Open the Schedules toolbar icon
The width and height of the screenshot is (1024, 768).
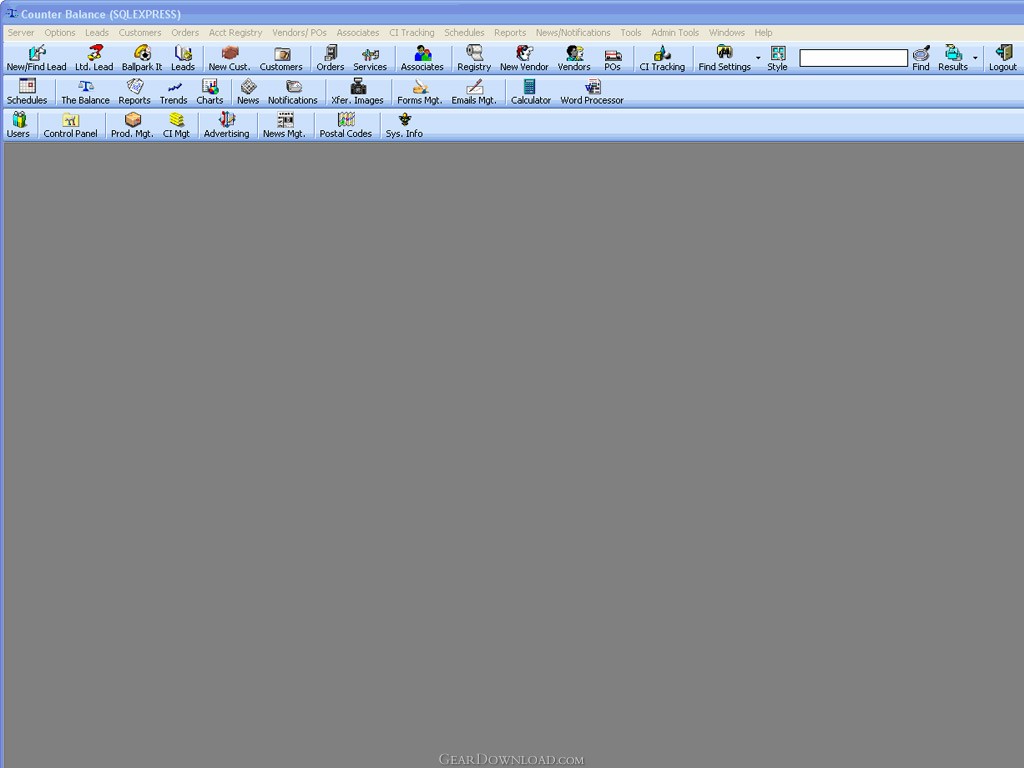(x=27, y=91)
